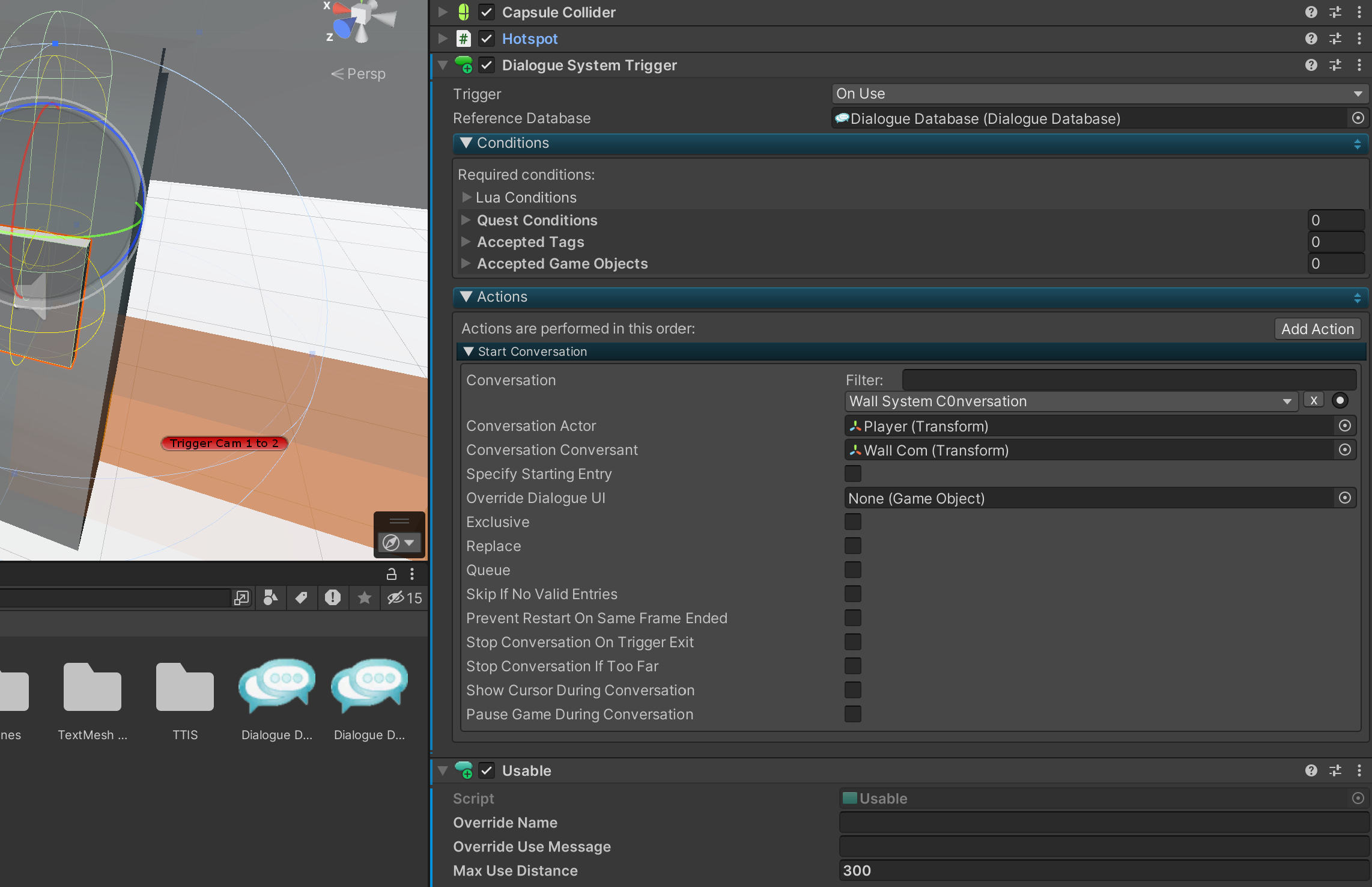1372x887 pixels.
Task: Open help for Dialogue System Trigger
Action: click(x=1311, y=65)
